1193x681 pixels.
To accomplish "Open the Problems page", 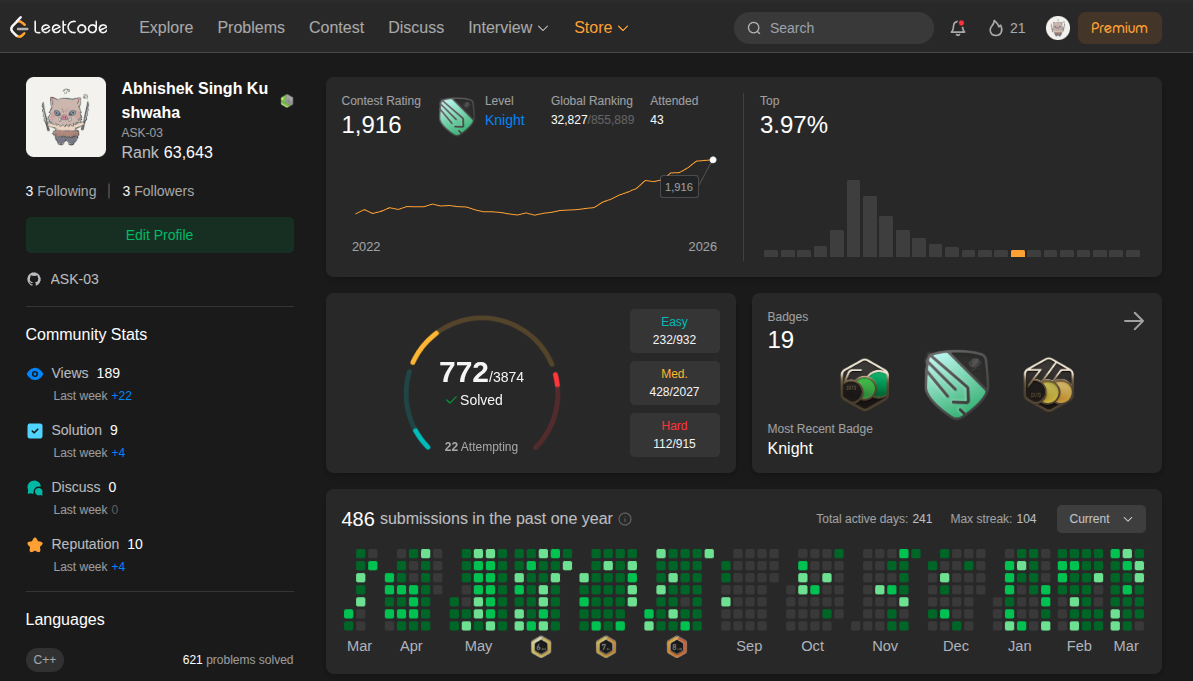I will click(251, 28).
